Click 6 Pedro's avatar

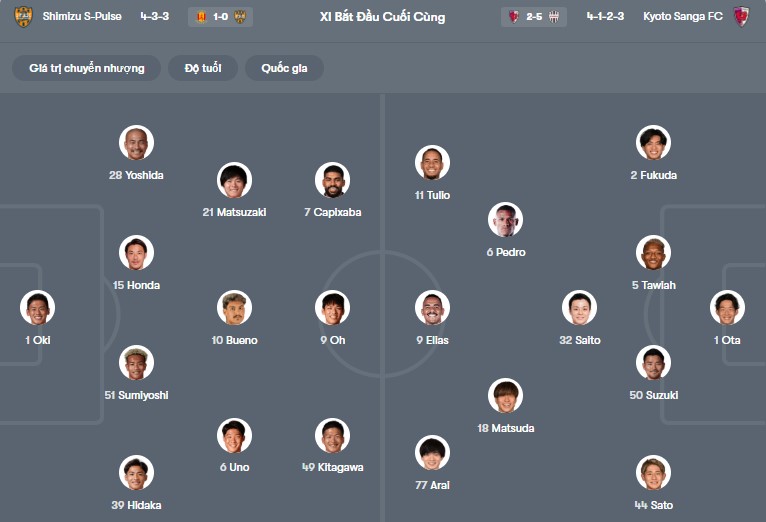pyautogui.click(x=506, y=220)
